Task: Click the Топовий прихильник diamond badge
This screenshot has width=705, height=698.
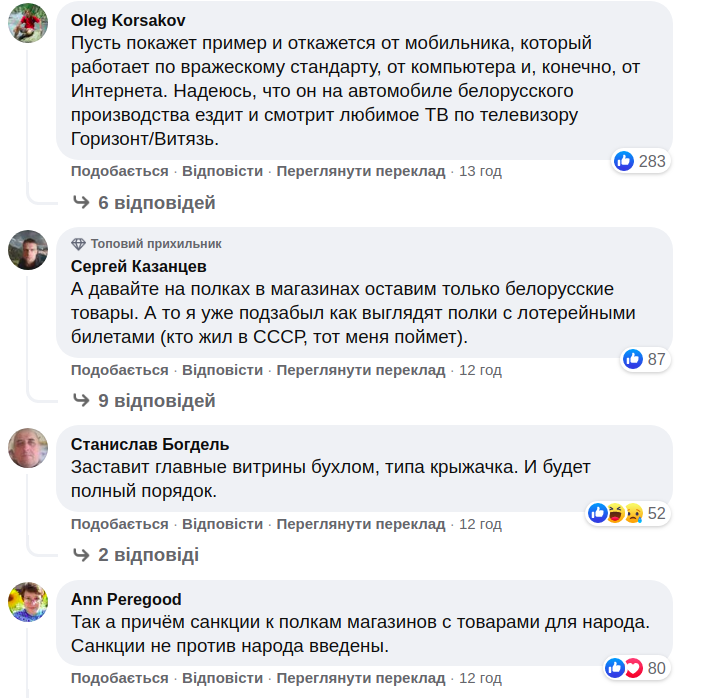Action: pyautogui.click(x=79, y=244)
